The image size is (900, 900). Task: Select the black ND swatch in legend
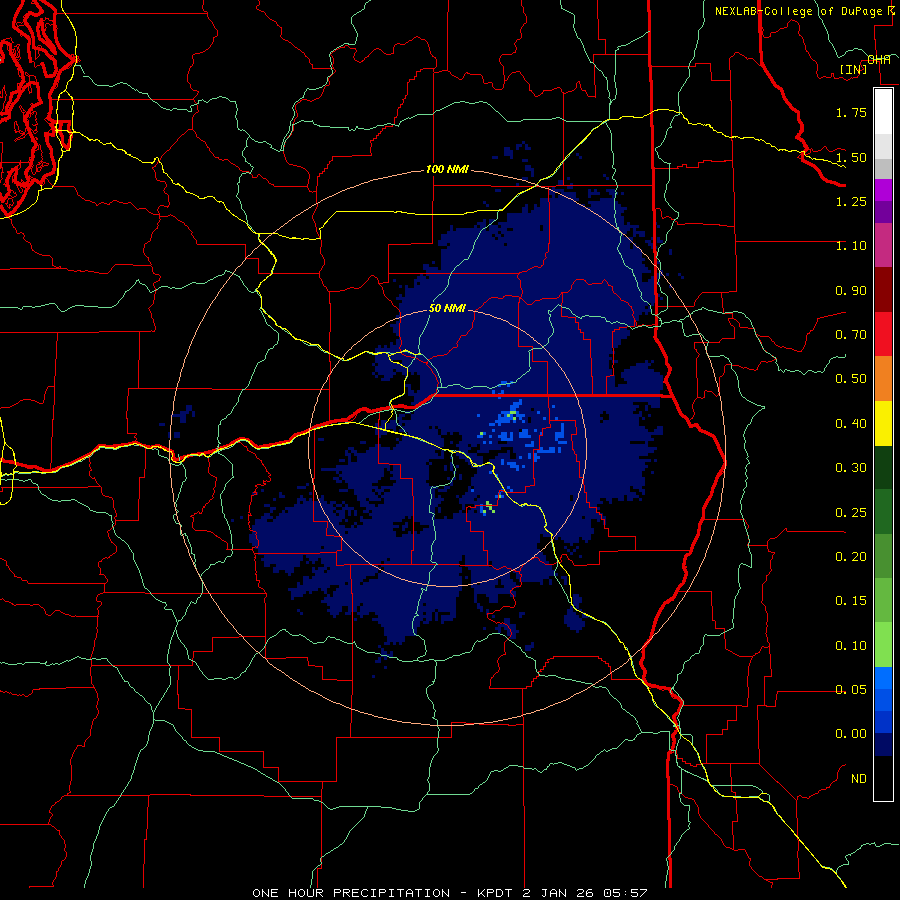(883, 778)
